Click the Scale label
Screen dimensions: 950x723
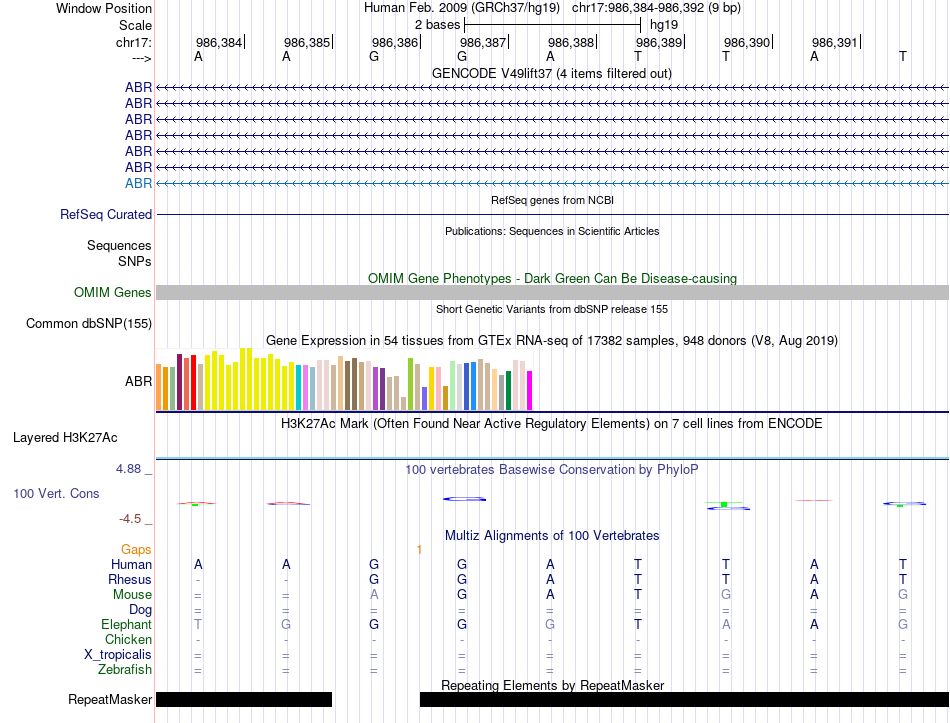coord(135,25)
